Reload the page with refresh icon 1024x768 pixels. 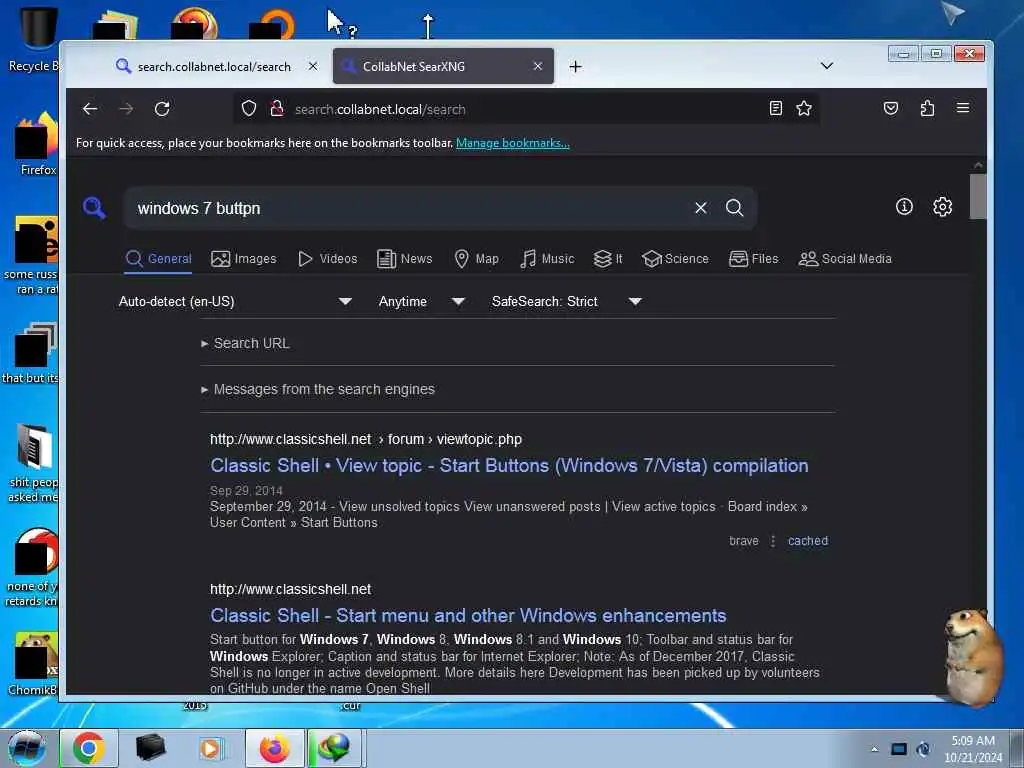coord(162,109)
